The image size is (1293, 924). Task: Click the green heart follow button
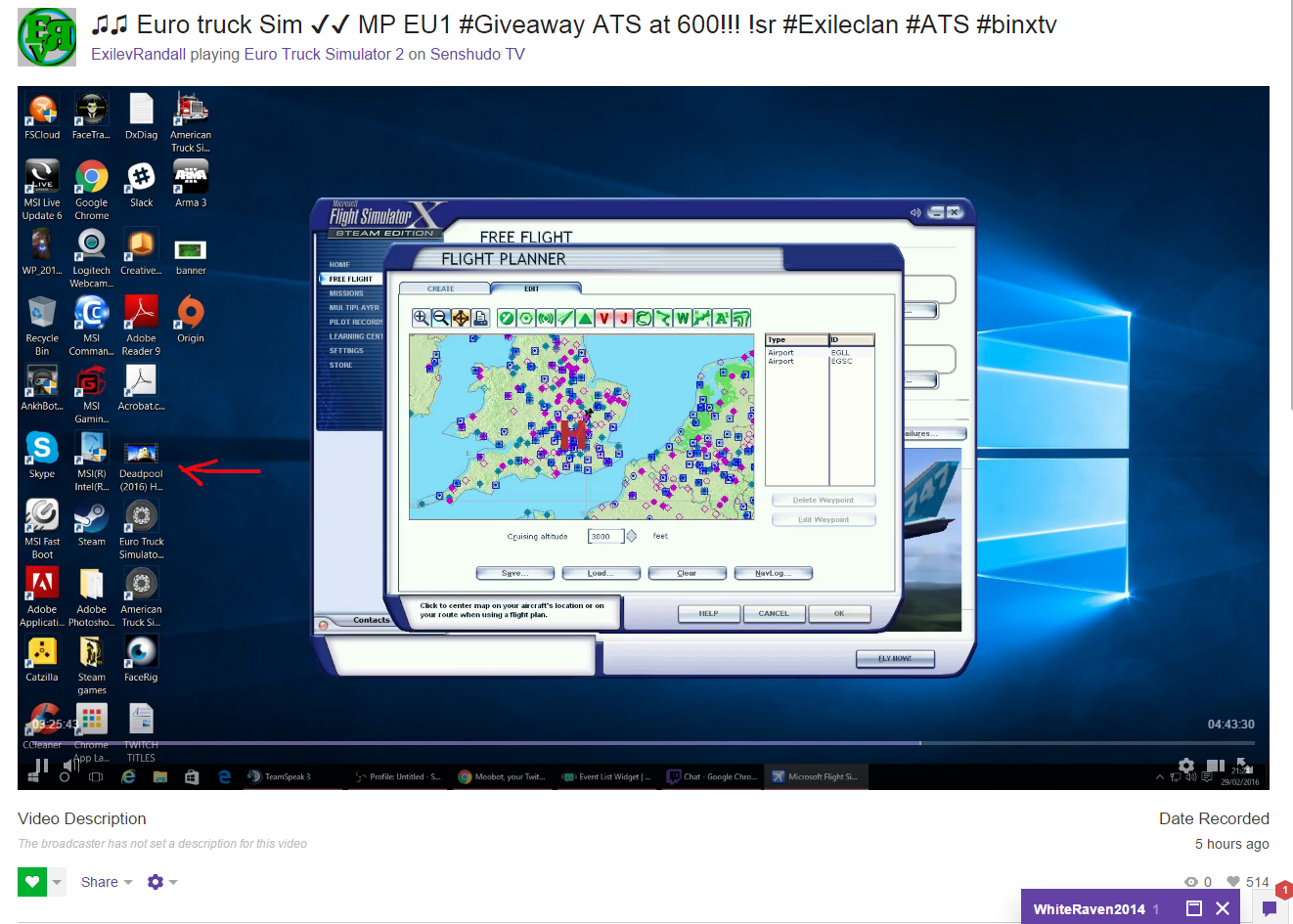[x=32, y=882]
